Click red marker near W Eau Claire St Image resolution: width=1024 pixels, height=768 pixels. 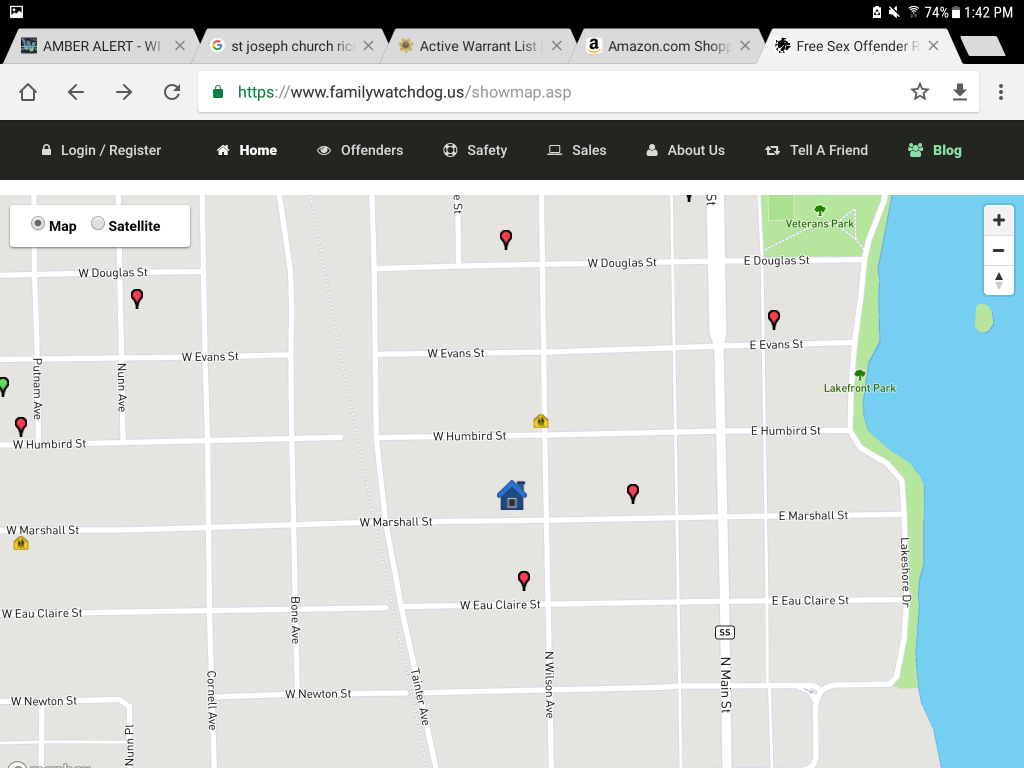524,580
